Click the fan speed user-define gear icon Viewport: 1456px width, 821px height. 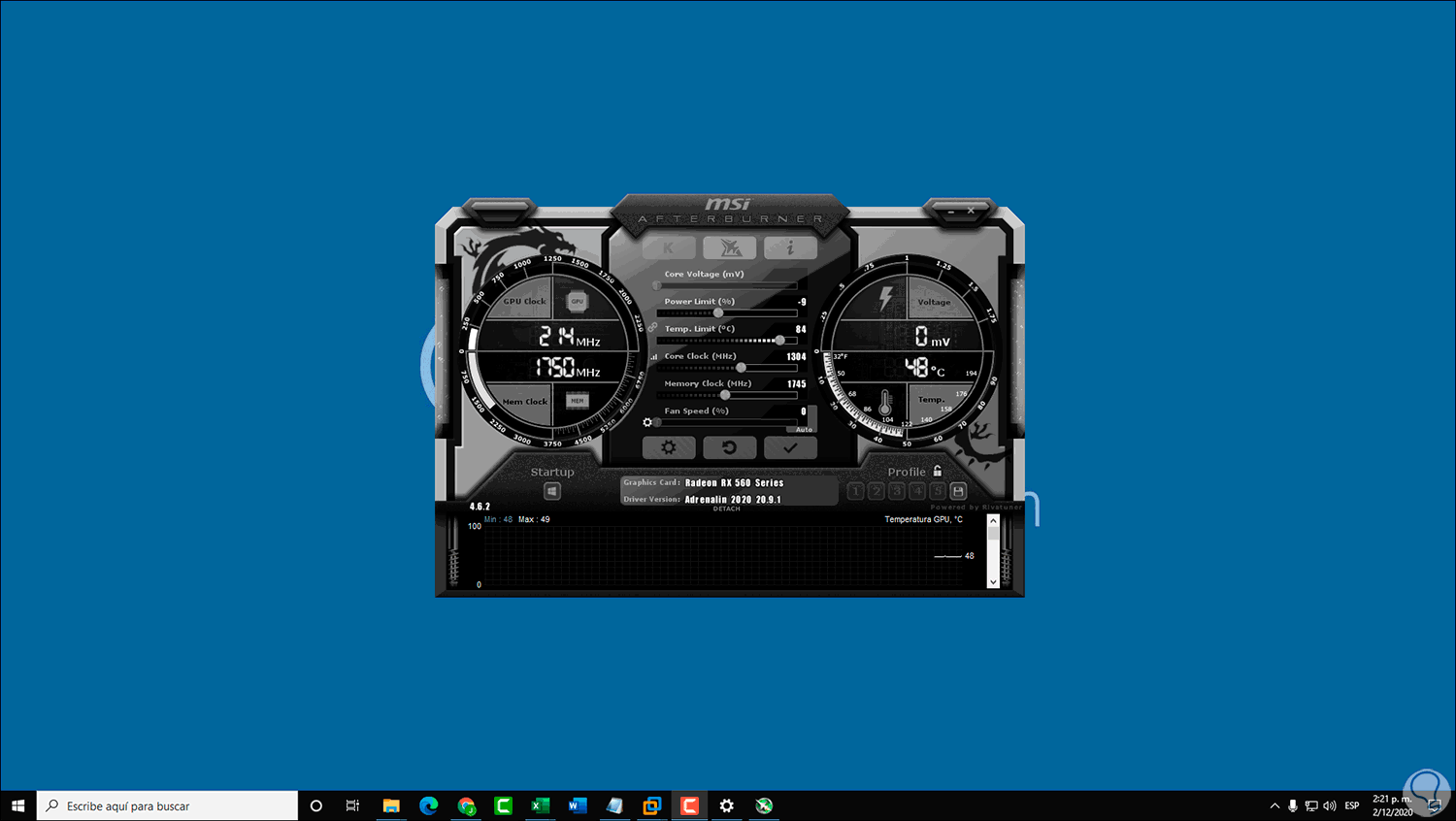[647, 422]
